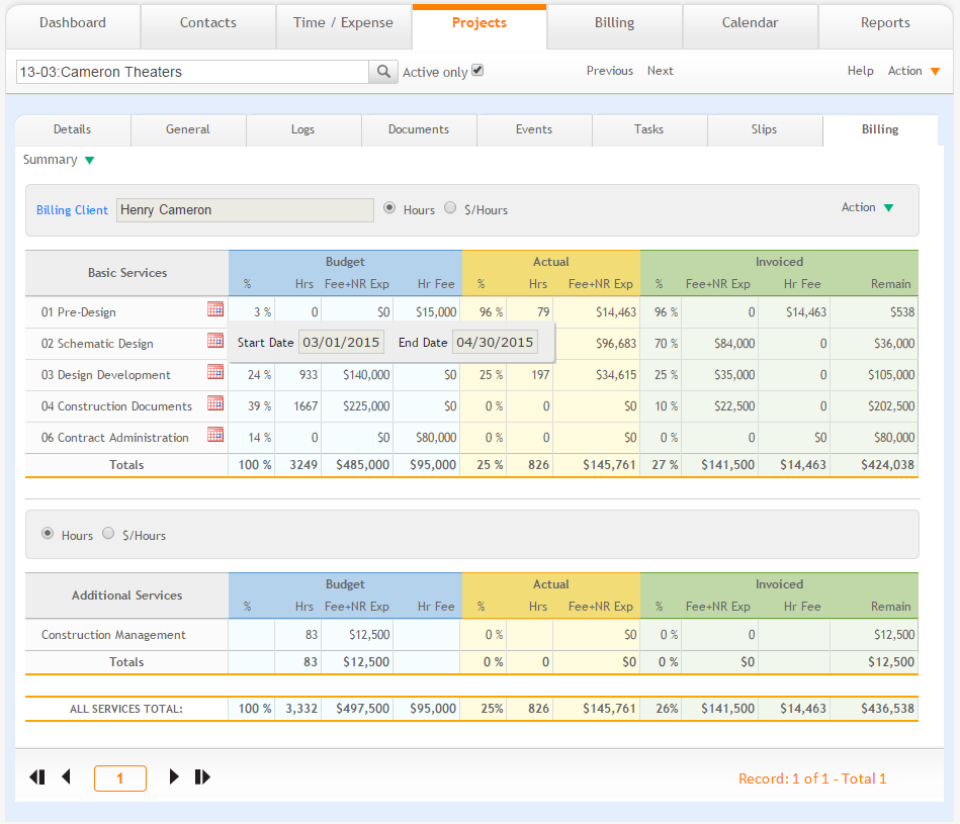Select the 03 Design Development row label
The width and height of the screenshot is (960, 824).
(x=106, y=375)
